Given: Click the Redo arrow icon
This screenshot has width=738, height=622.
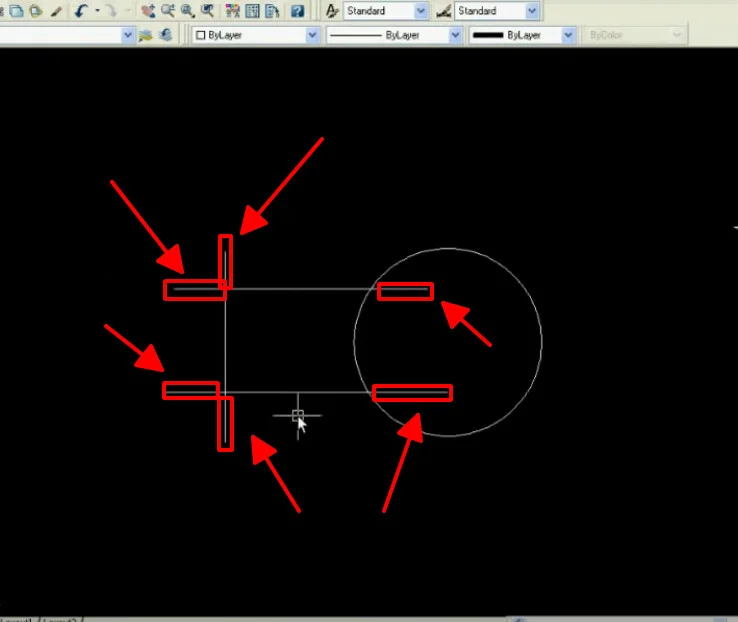Looking at the screenshot, I should [112, 10].
